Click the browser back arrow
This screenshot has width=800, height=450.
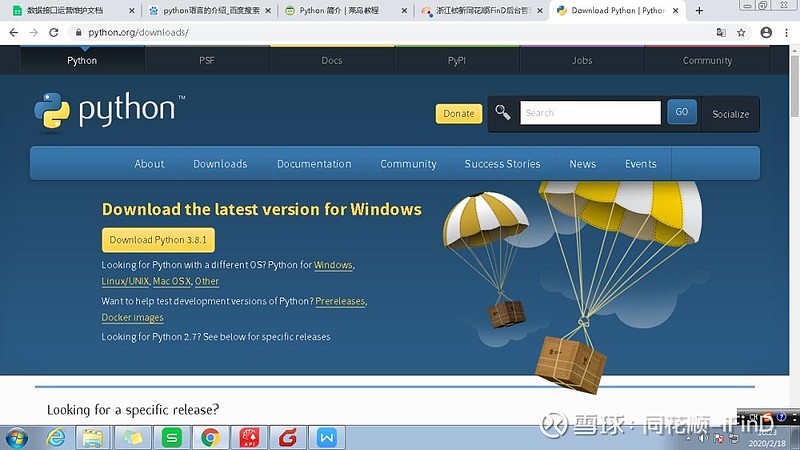pyautogui.click(x=14, y=32)
